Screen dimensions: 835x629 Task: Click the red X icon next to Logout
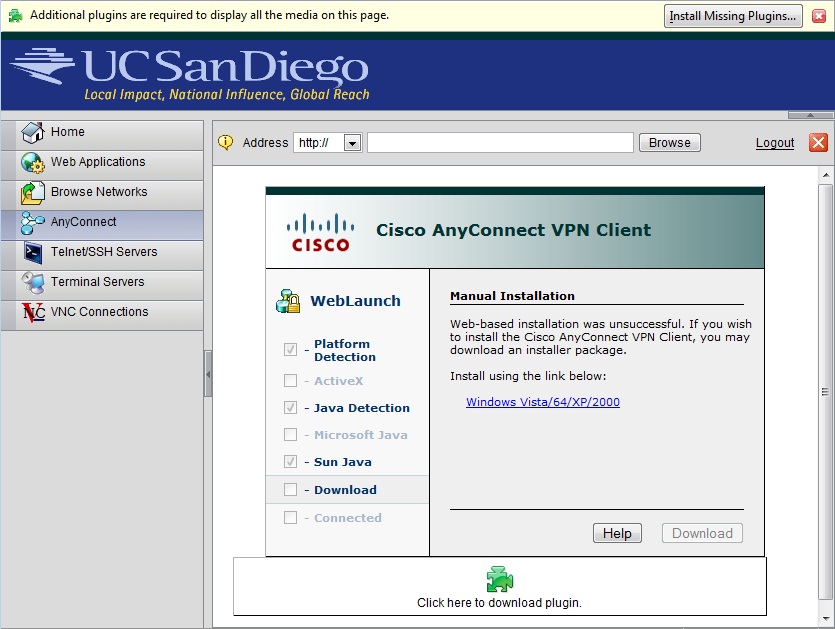818,142
